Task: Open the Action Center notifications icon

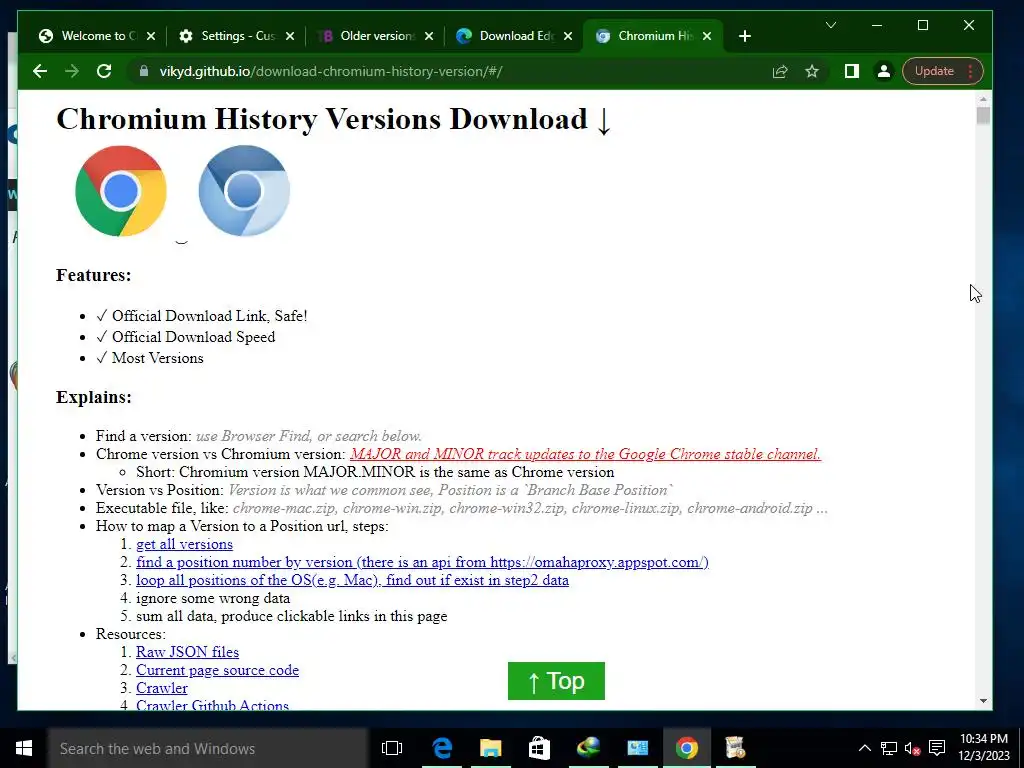Action: (x=936, y=748)
